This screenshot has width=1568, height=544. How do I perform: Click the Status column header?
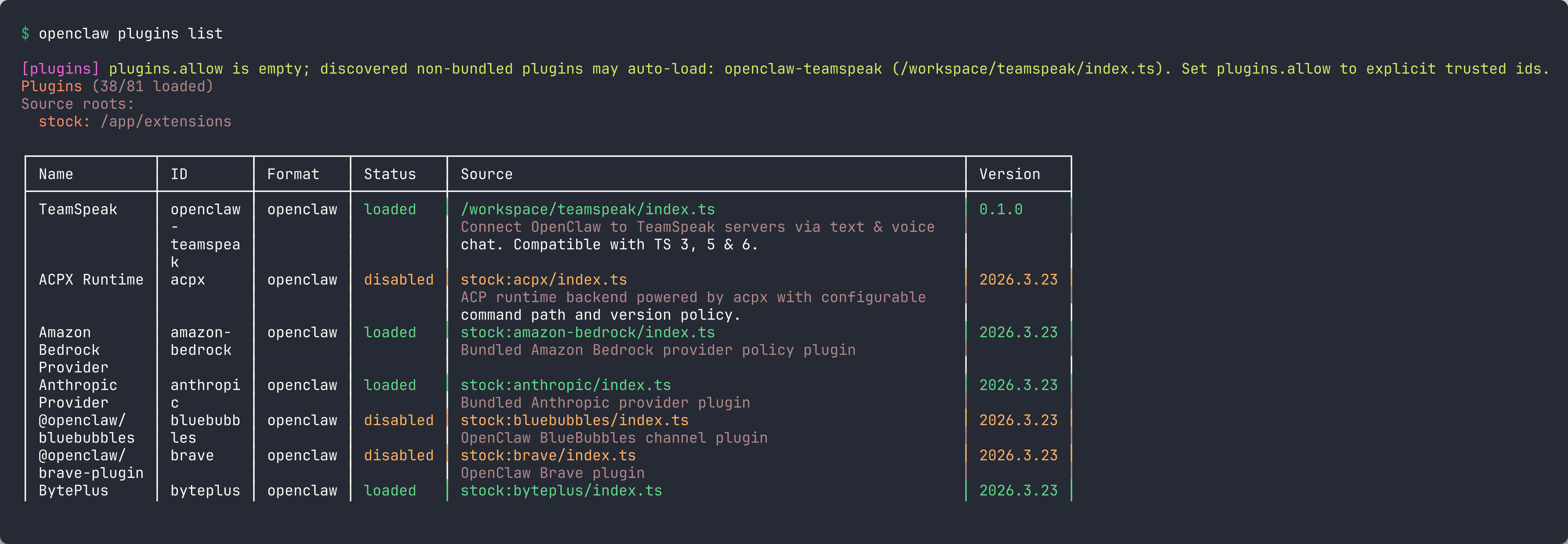pos(389,174)
